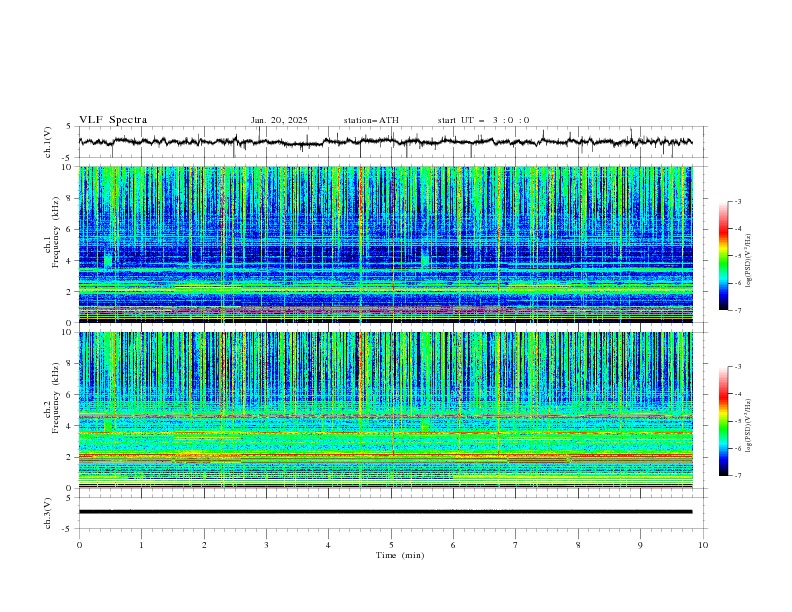Click the 'start UT = 3 :0 :0' text
Screen dimensions: 792x612
(x=483, y=120)
